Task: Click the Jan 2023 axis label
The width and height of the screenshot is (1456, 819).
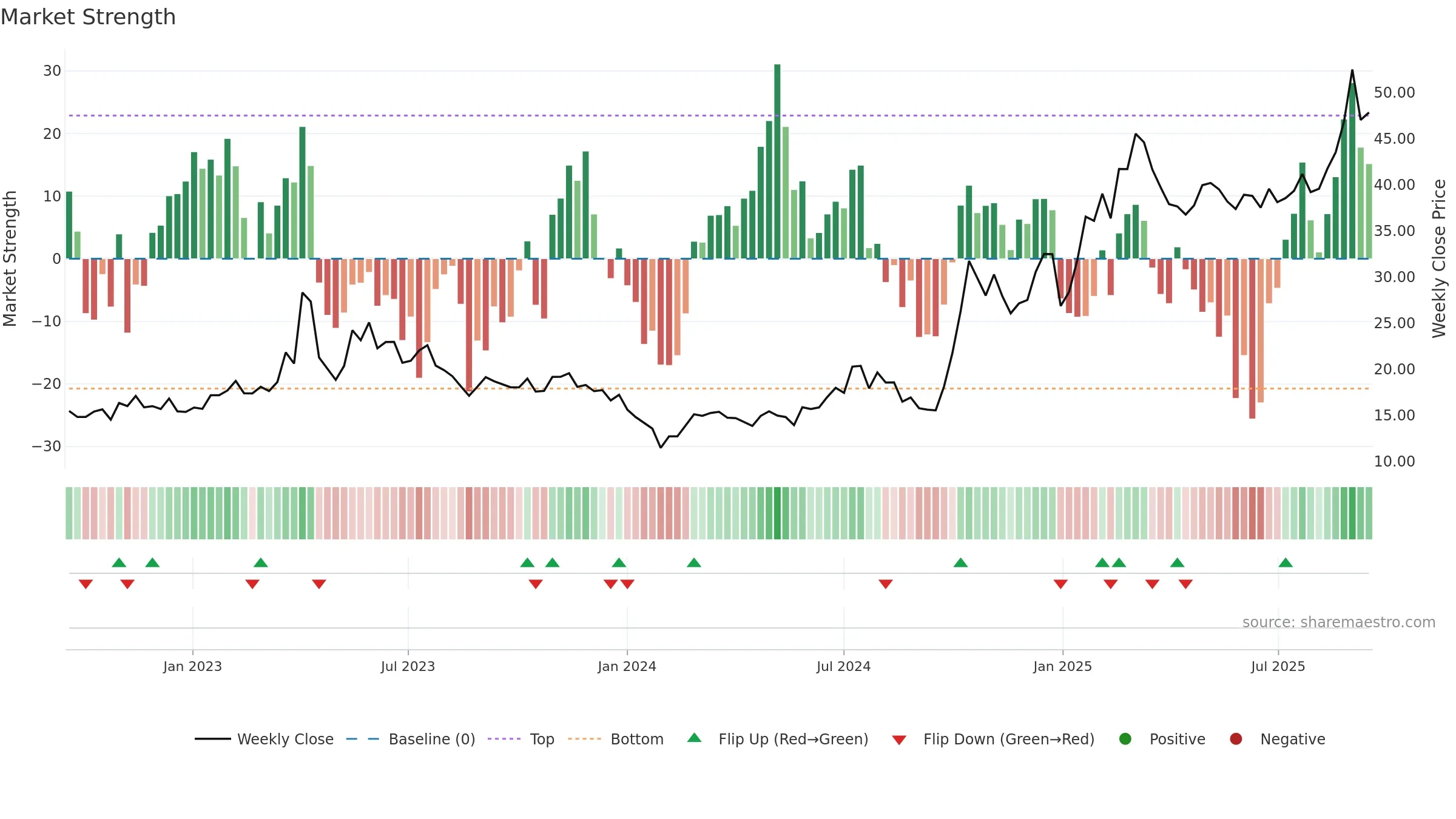Action: [192, 666]
